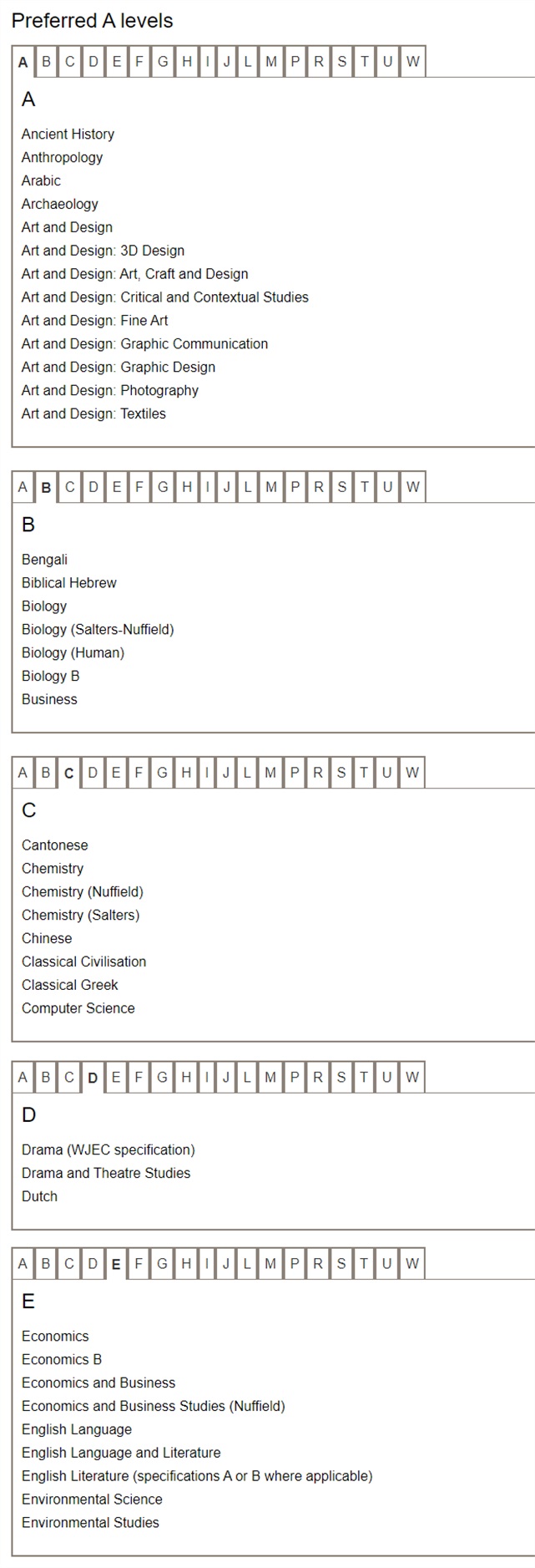The width and height of the screenshot is (535, 1568).
Task: Select English Language and Literature
Action: pyautogui.click(x=121, y=1454)
